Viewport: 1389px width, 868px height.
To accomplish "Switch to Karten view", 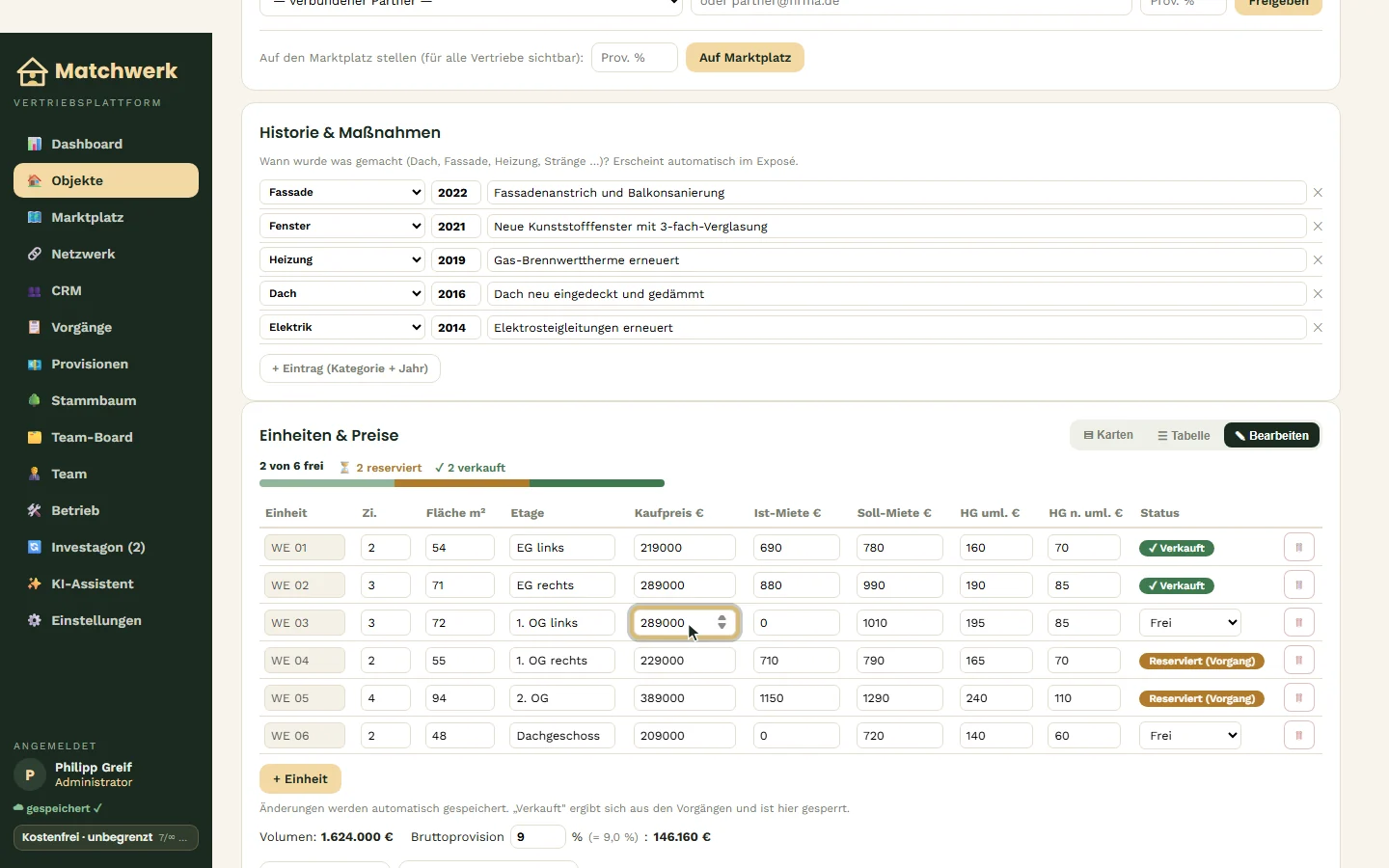I will (1108, 435).
